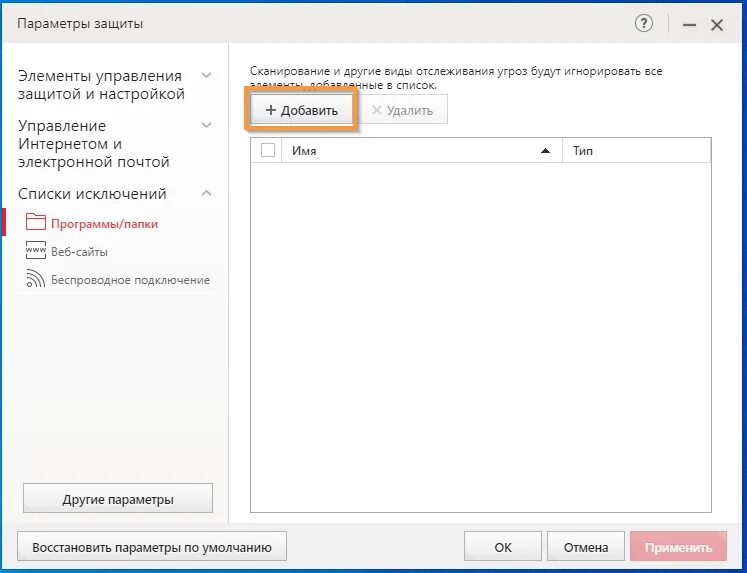
Task: Click the Применить button
Action: coord(678,547)
